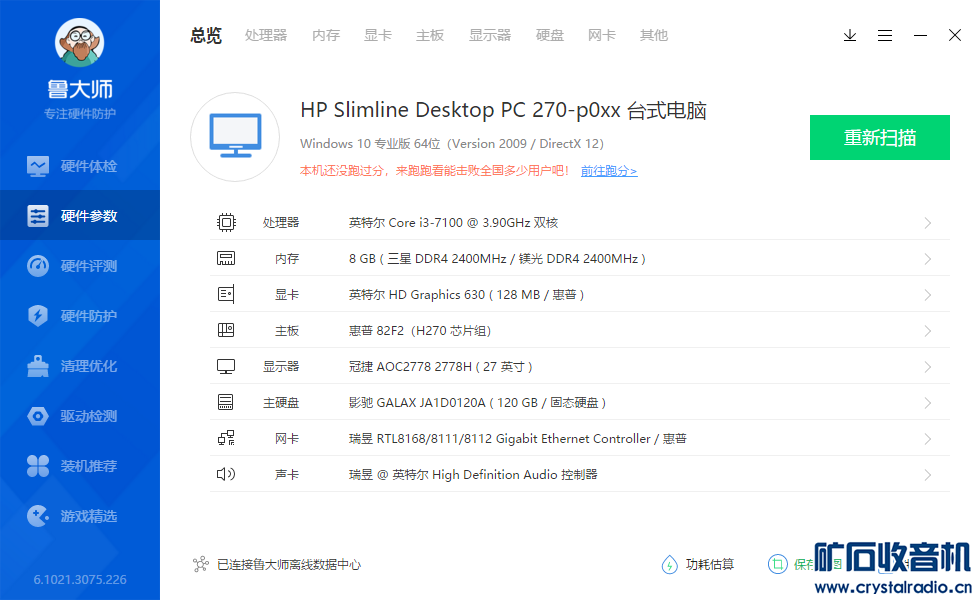The image size is (980, 600).
Task: Click the 内存 memory icon
Action: click(x=226, y=258)
